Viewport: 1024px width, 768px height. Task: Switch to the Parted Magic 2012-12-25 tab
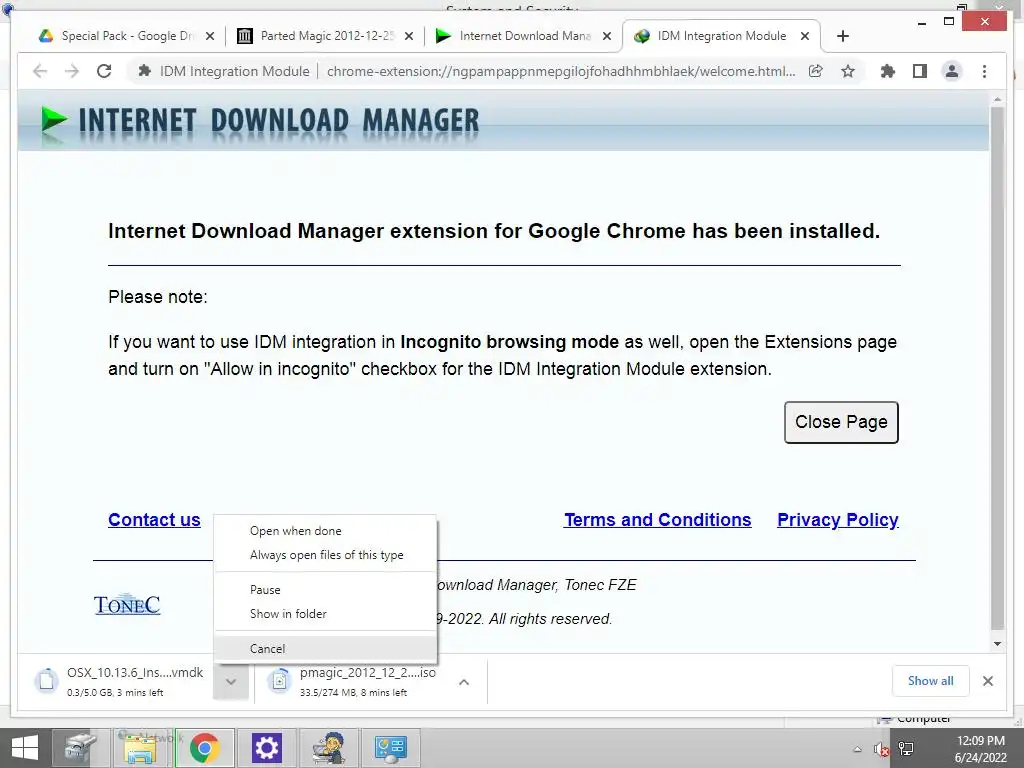pos(325,36)
